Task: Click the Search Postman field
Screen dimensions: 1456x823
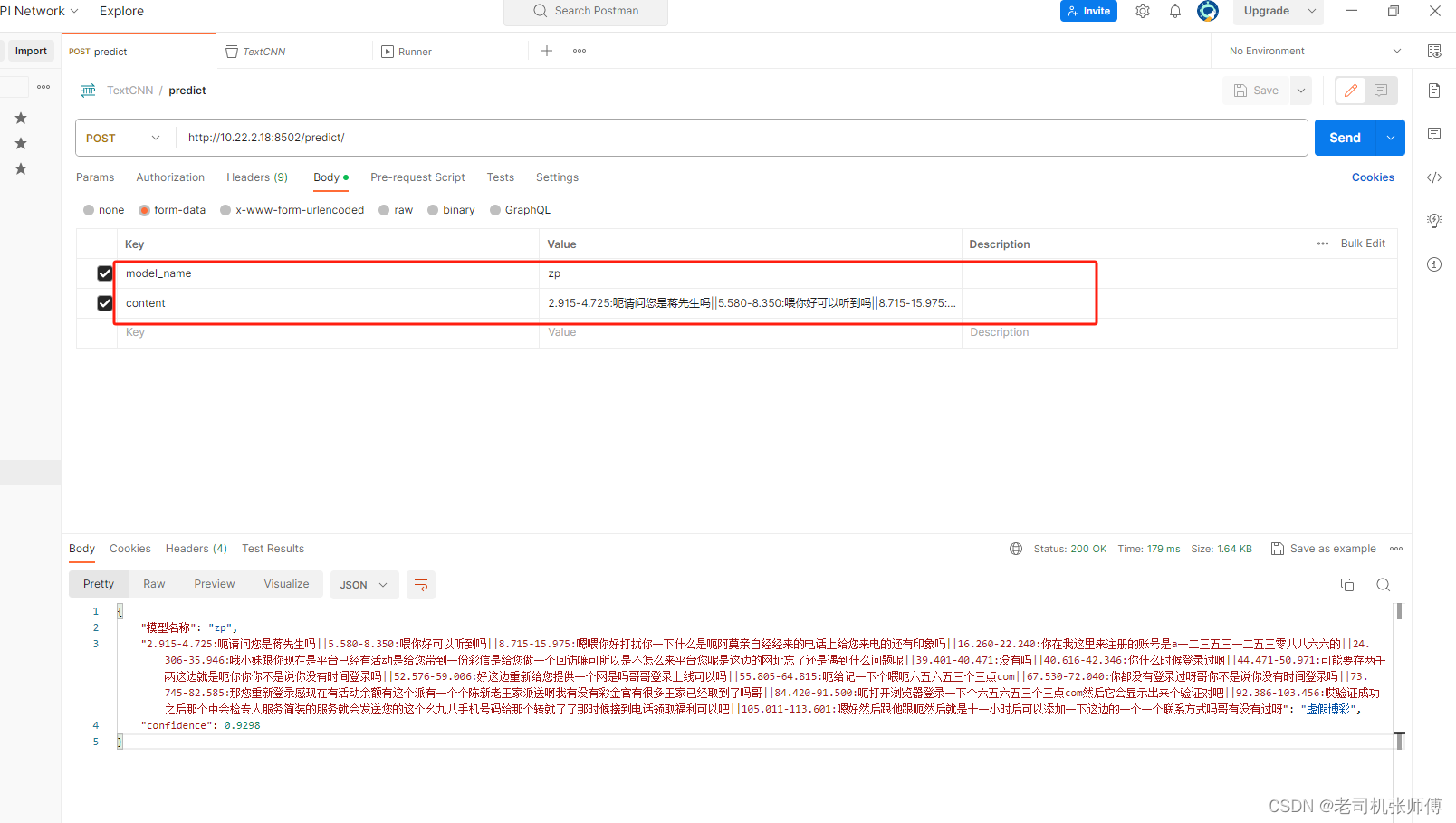Action: [x=586, y=11]
